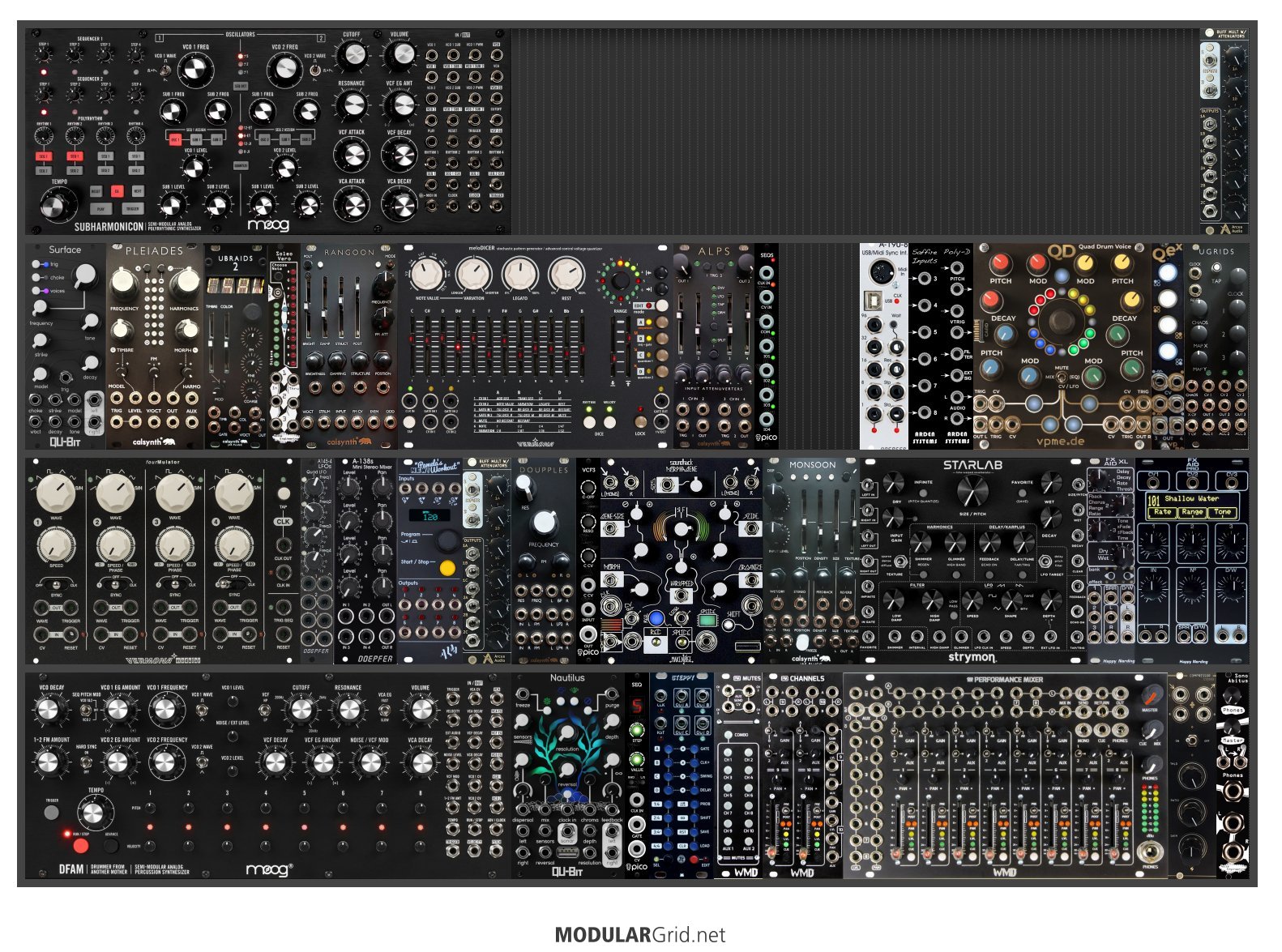This screenshot has height=952, width=1282.
Task: Select the A-190-8 USB/MIDI Sync module
Action: [884, 346]
